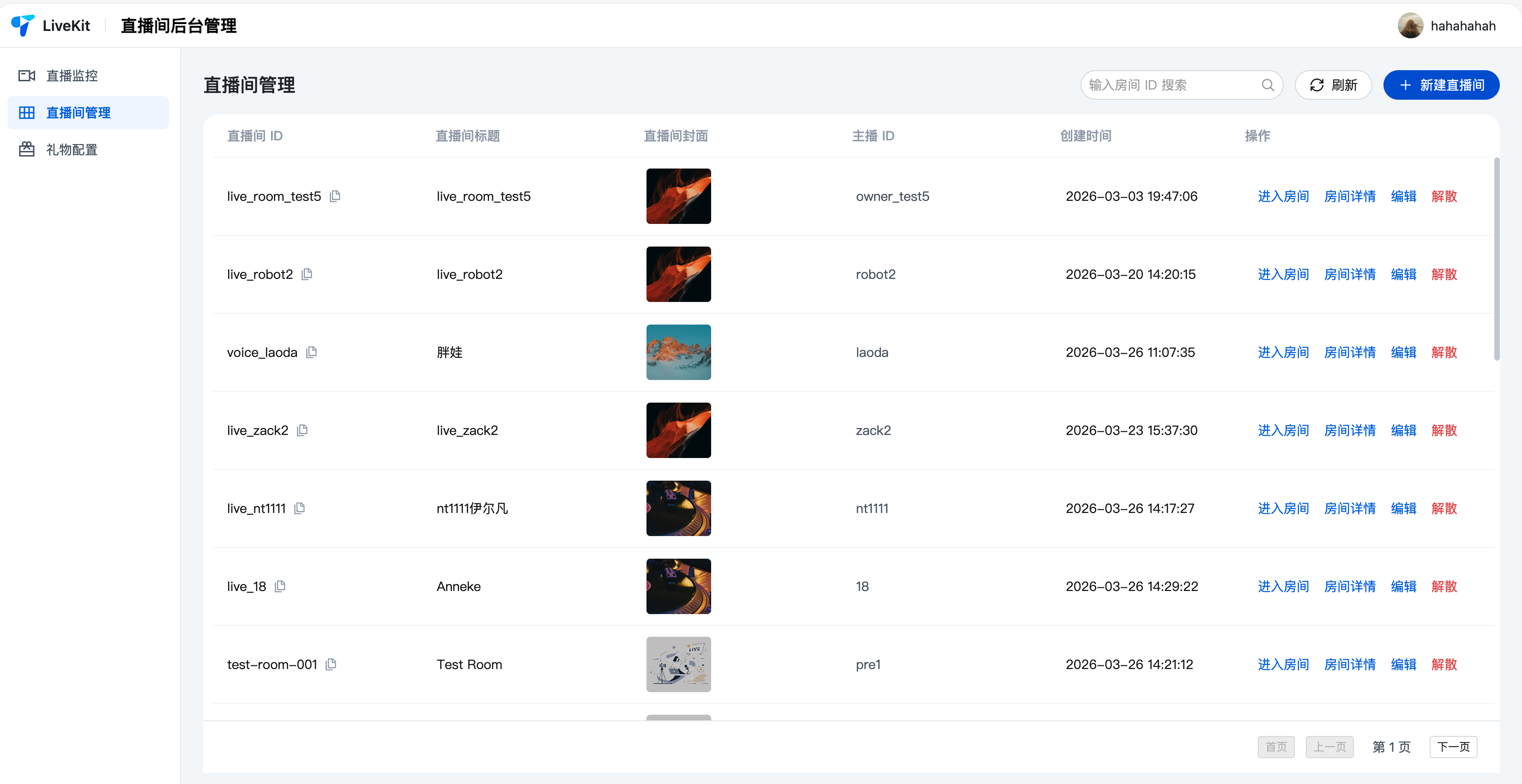Image resolution: width=1522 pixels, height=784 pixels.
Task: Click 解散 for the live_robot2 room
Action: [1443, 273]
